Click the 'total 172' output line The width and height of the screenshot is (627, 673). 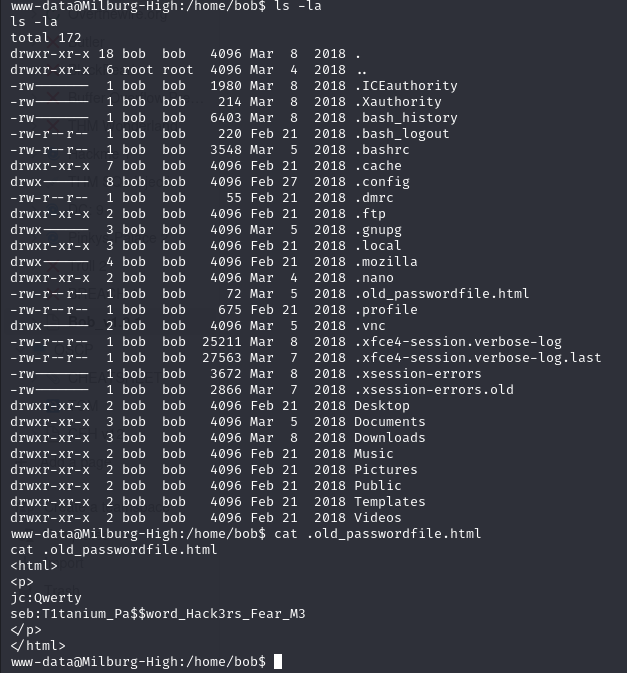tap(46, 38)
